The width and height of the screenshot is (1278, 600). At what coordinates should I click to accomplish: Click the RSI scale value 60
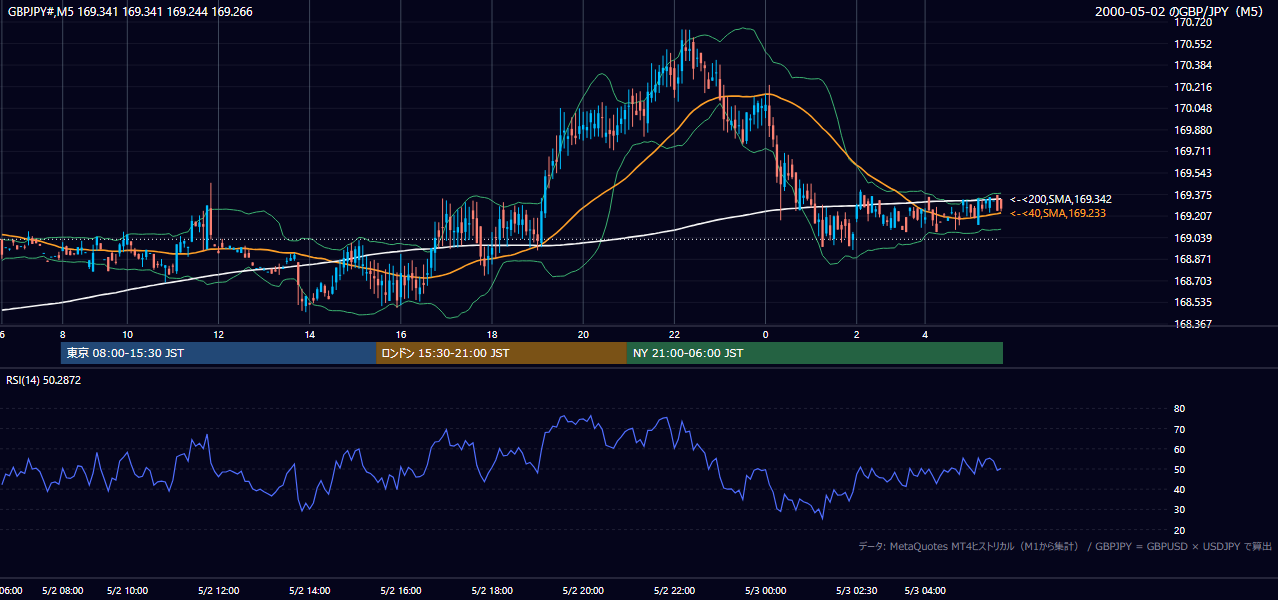(x=1179, y=449)
